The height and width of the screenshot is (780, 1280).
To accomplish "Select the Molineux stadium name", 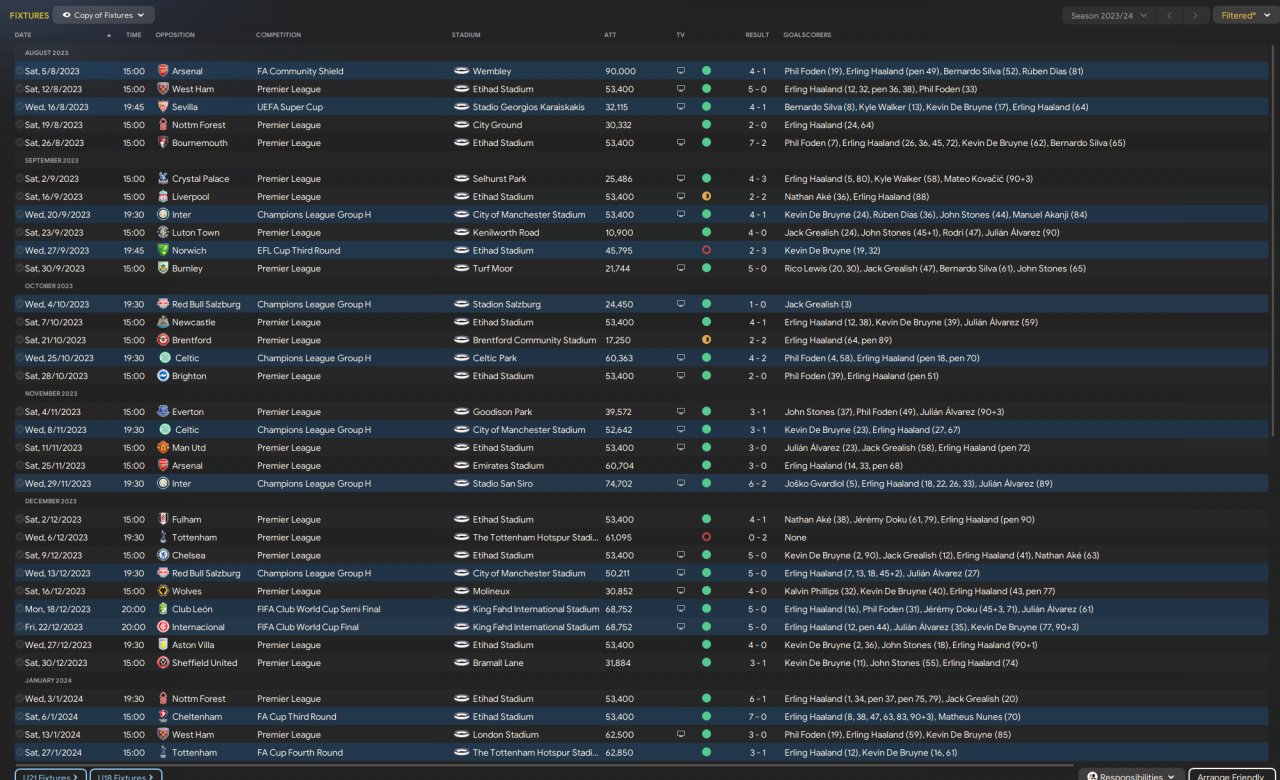I will 493,592.
